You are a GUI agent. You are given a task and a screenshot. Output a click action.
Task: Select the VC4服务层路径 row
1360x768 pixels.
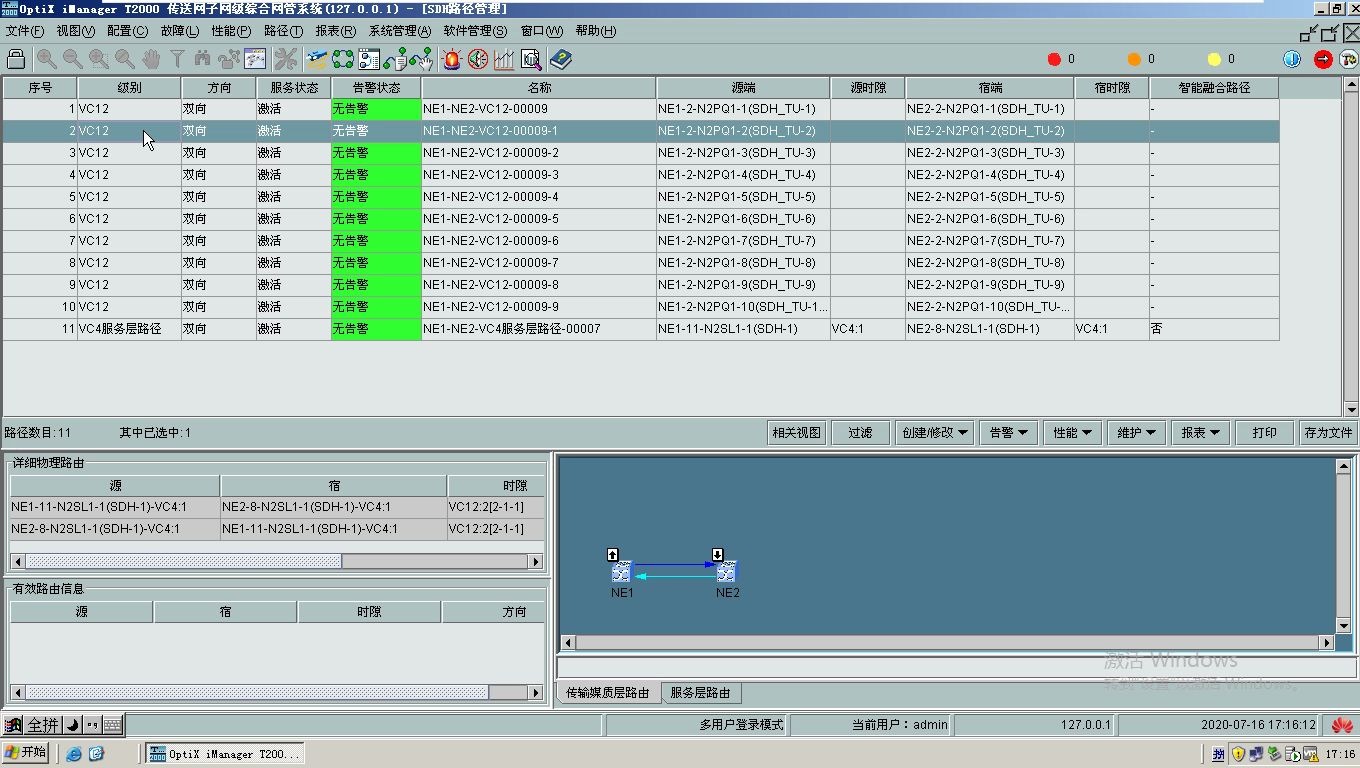[x=640, y=328]
